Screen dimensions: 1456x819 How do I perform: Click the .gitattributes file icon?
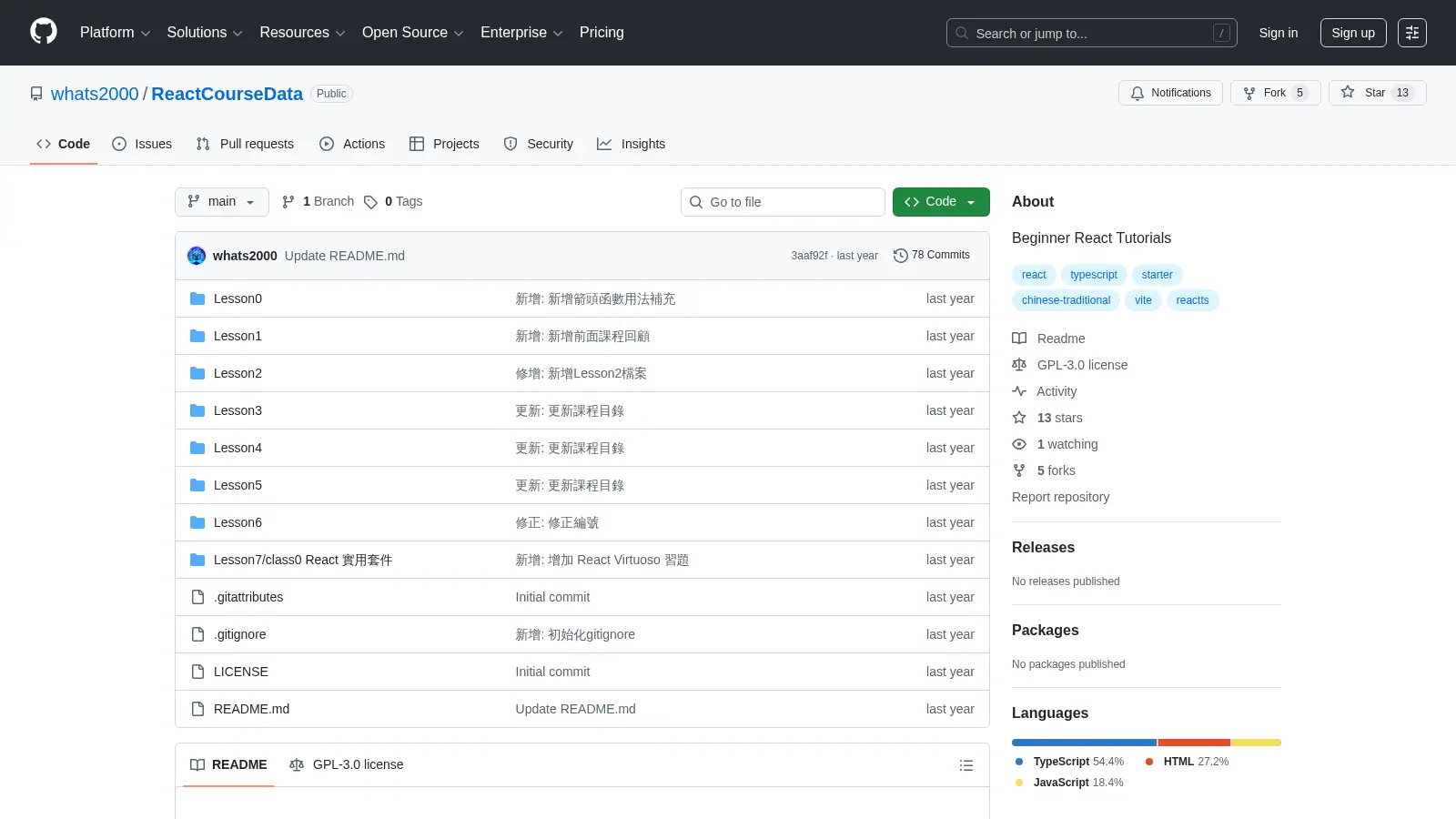(197, 597)
